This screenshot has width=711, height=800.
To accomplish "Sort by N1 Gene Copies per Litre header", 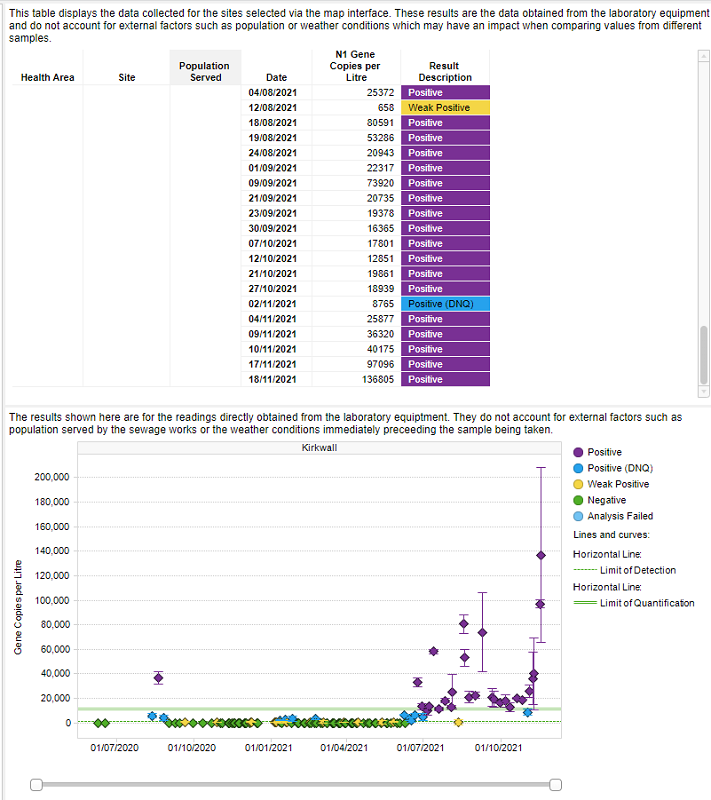I will [x=356, y=66].
